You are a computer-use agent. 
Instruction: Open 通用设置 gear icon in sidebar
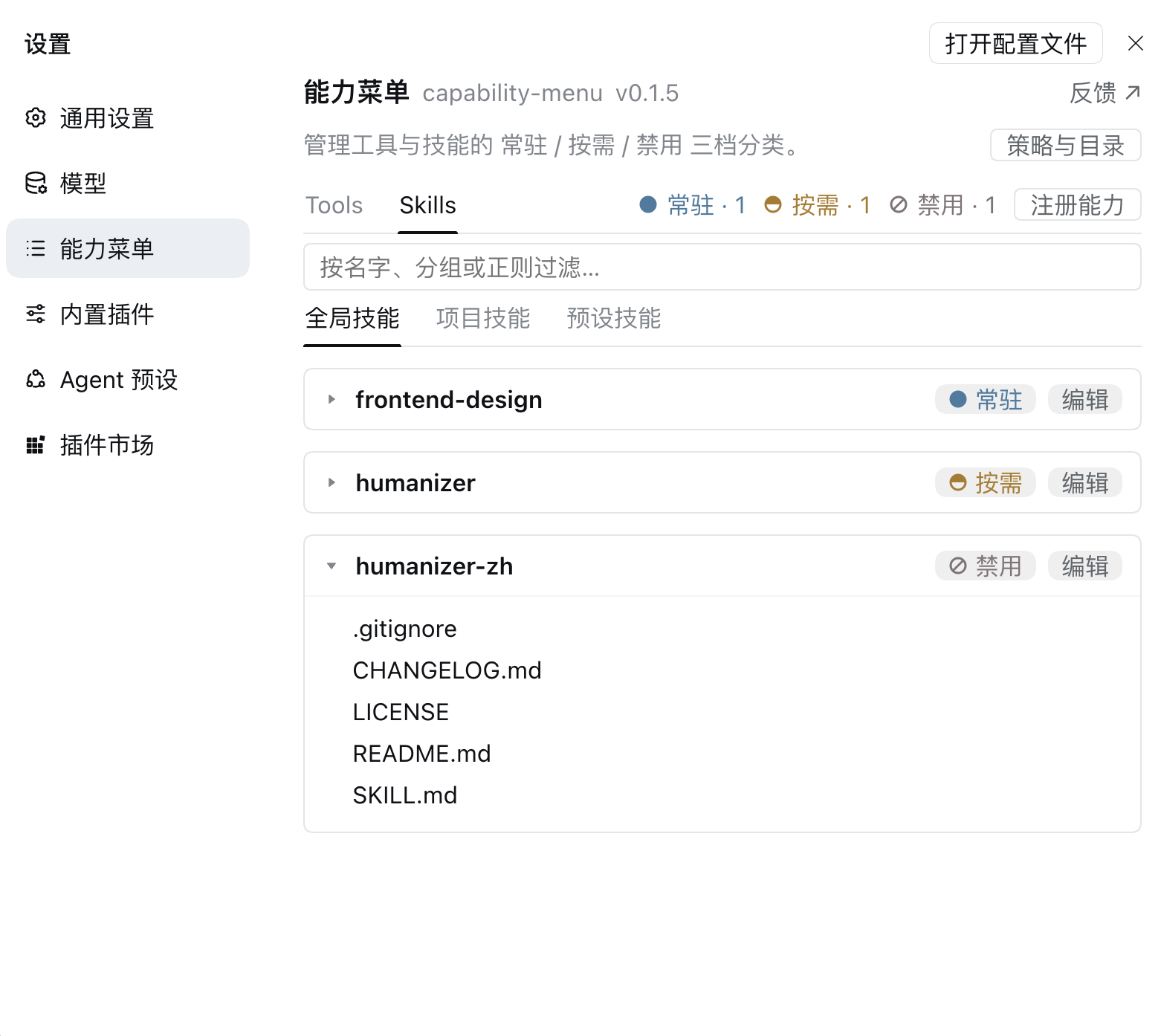pyautogui.click(x=36, y=117)
